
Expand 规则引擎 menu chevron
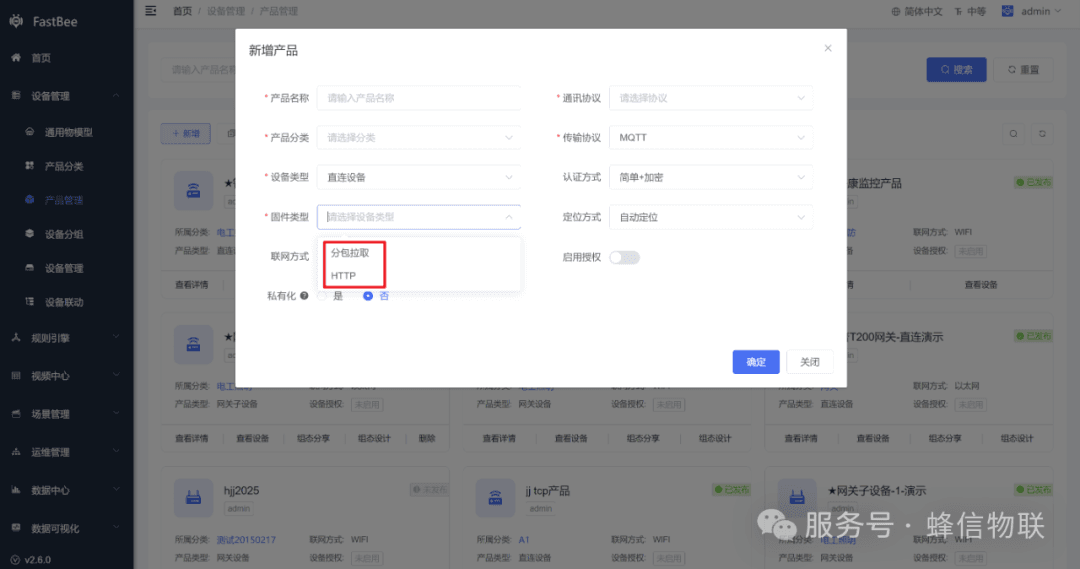pyautogui.click(x=116, y=338)
